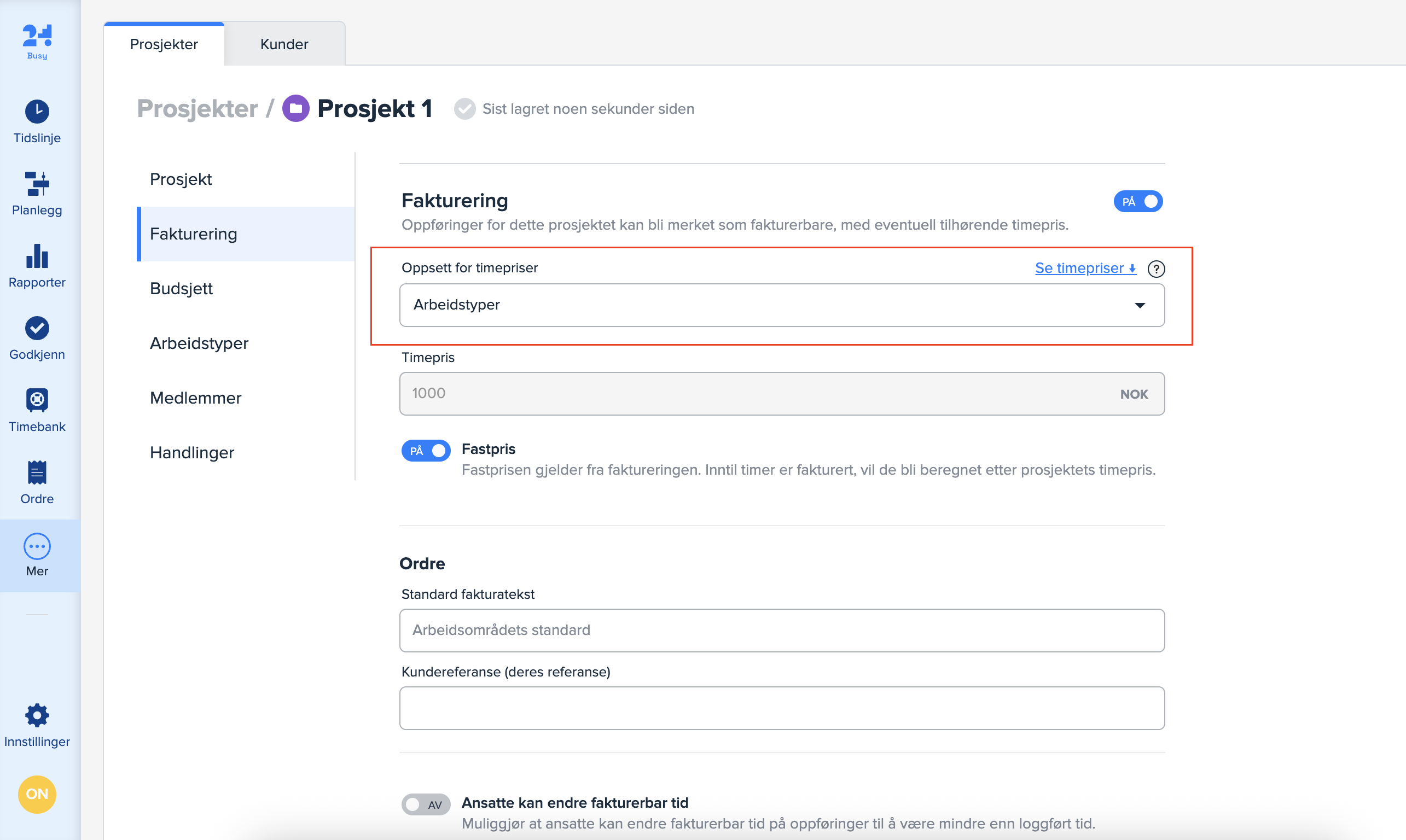Open the Godkjenn checkmark icon
1406x840 pixels.
pos(37,328)
